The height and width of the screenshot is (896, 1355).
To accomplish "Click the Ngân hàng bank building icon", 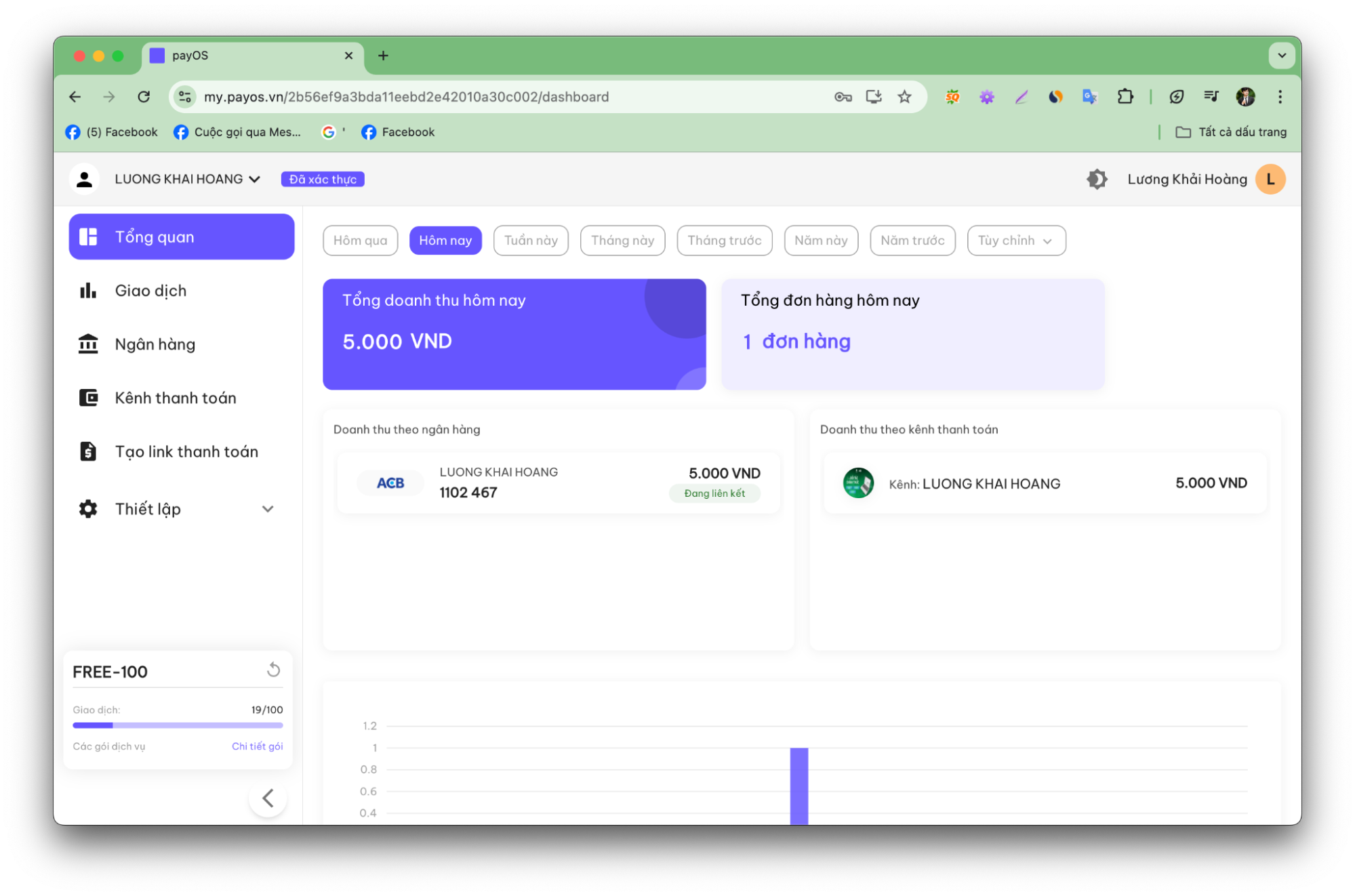I will point(88,344).
